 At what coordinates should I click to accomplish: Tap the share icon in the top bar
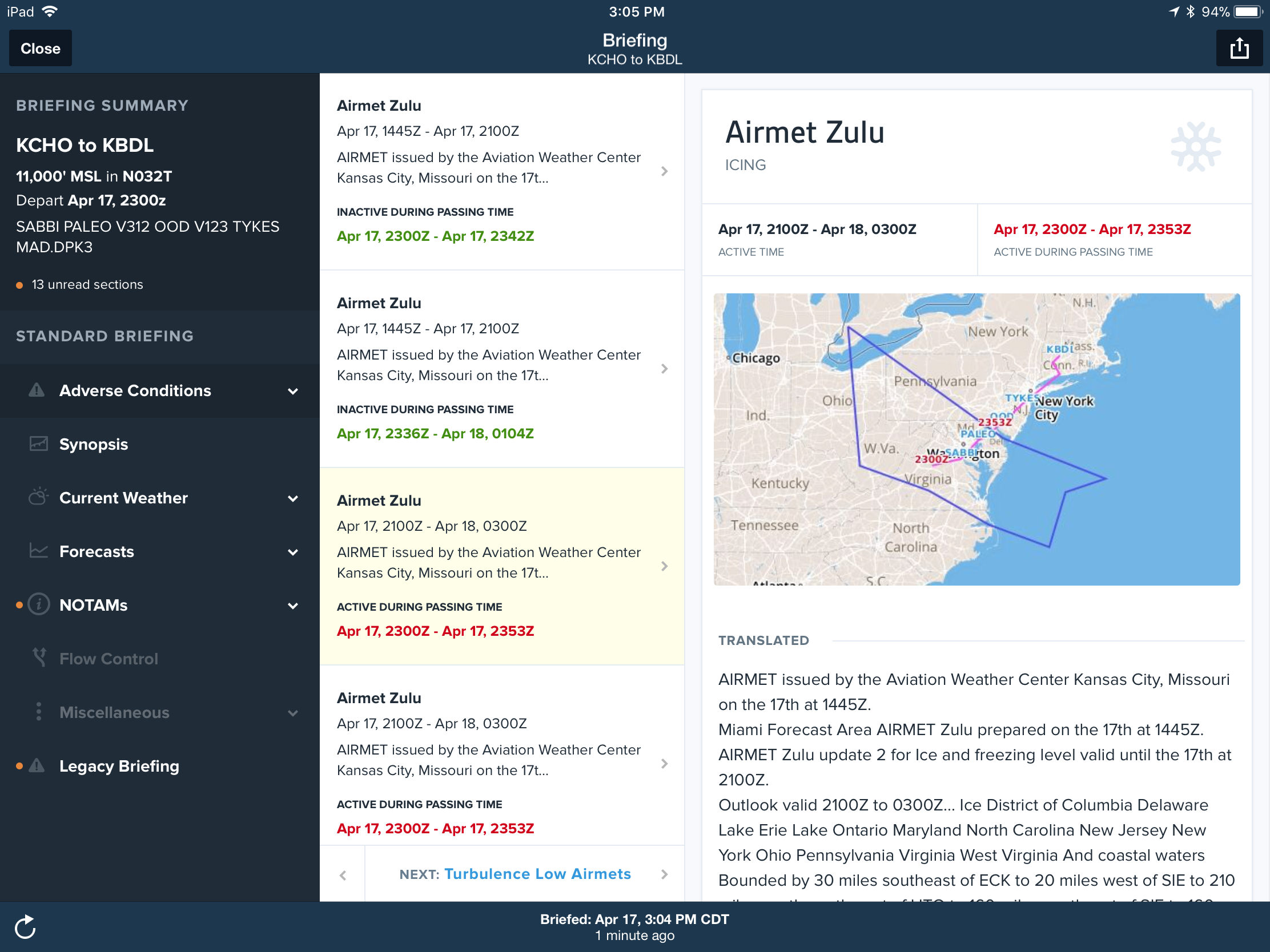(1239, 48)
